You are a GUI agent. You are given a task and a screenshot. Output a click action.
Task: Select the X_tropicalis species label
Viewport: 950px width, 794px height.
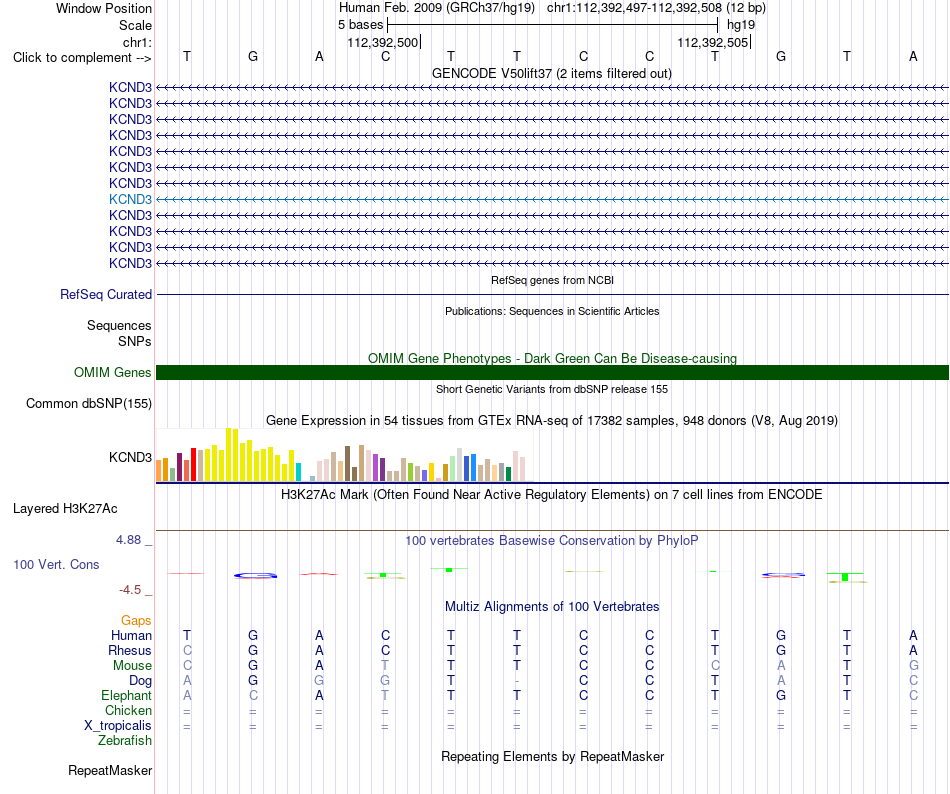click(x=118, y=726)
